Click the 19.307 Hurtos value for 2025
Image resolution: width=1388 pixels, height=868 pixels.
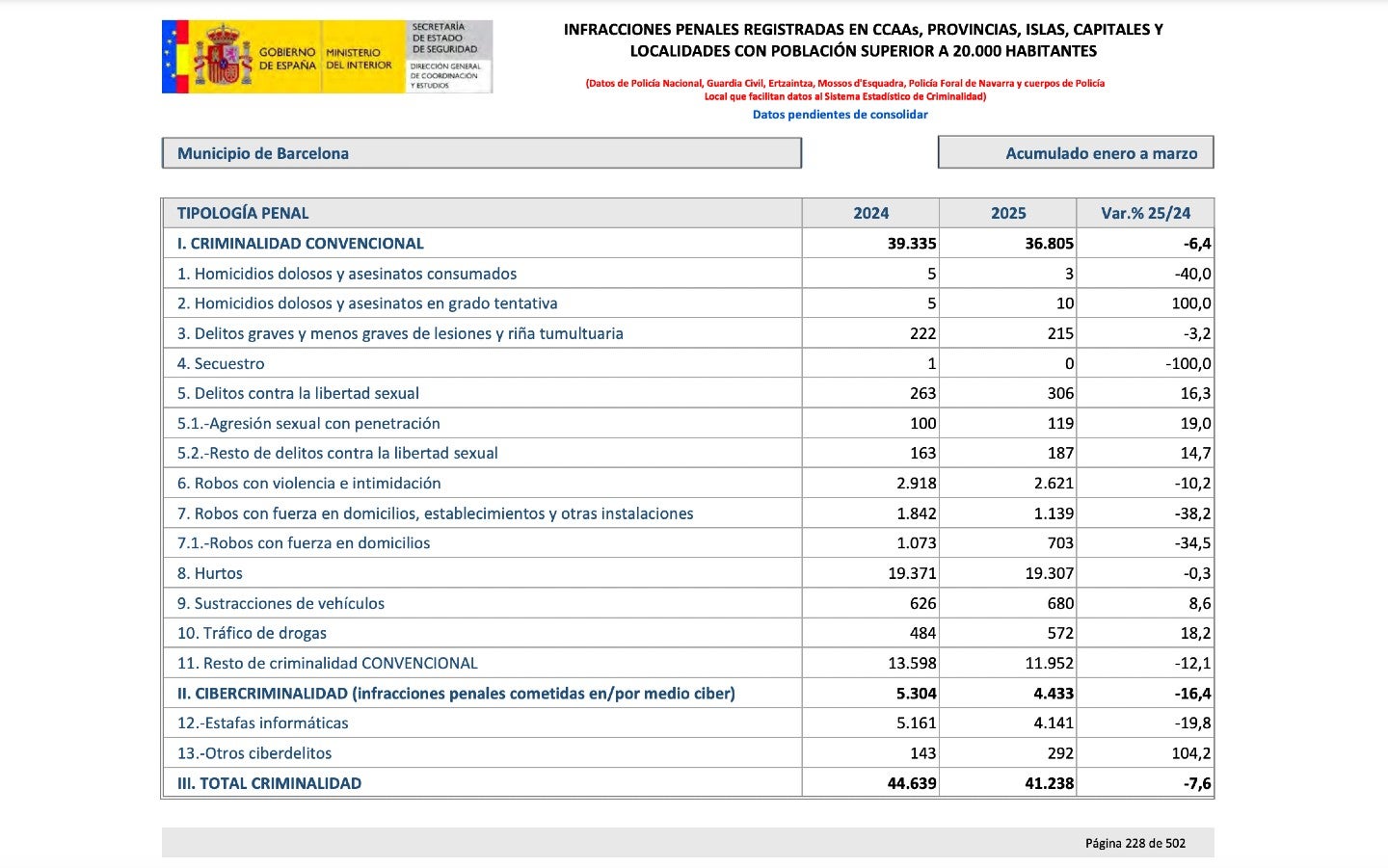click(1049, 573)
